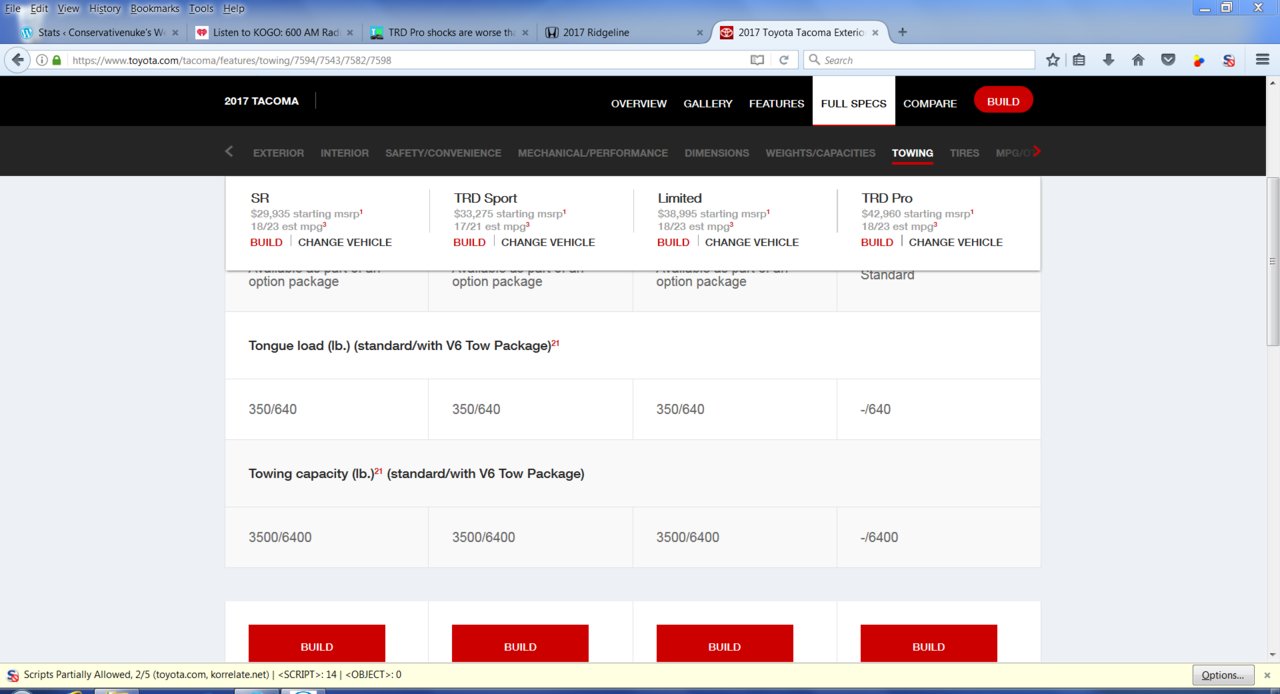Viewport: 1280px width, 694px height.
Task: Close the 2017 Ridgeline tab
Action: click(700, 32)
